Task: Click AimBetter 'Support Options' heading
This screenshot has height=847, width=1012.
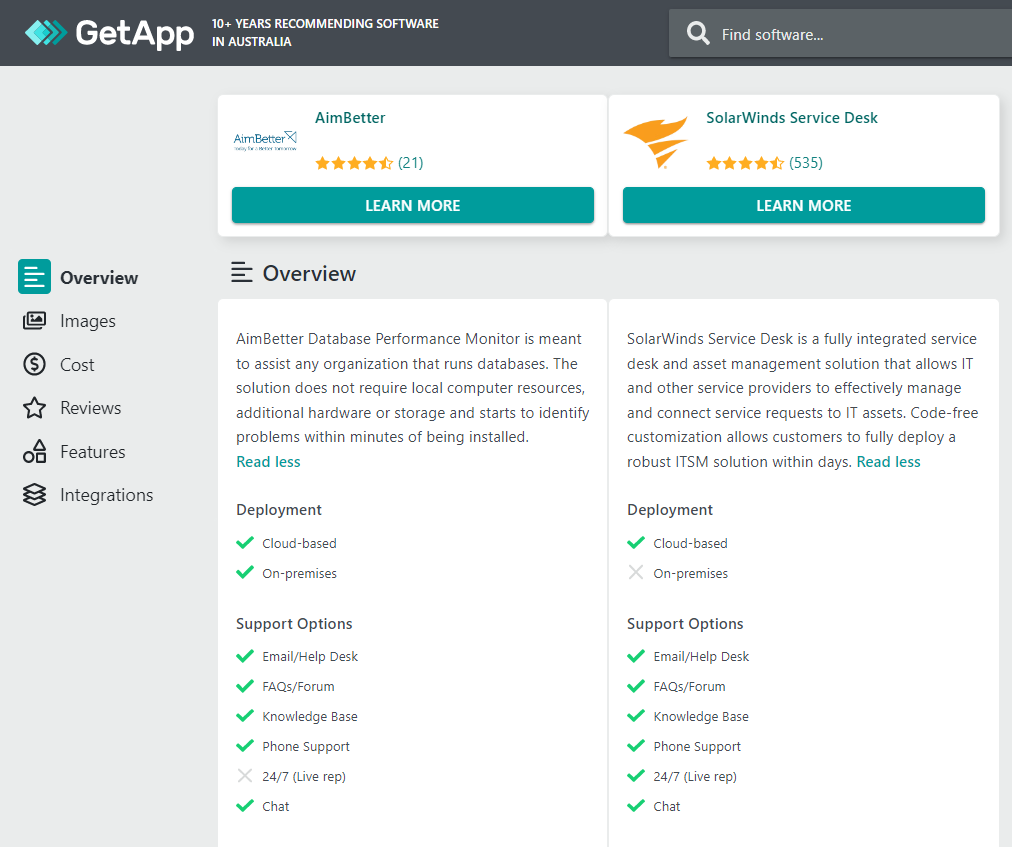Action: pyautogui.click(x=294, y=624)
